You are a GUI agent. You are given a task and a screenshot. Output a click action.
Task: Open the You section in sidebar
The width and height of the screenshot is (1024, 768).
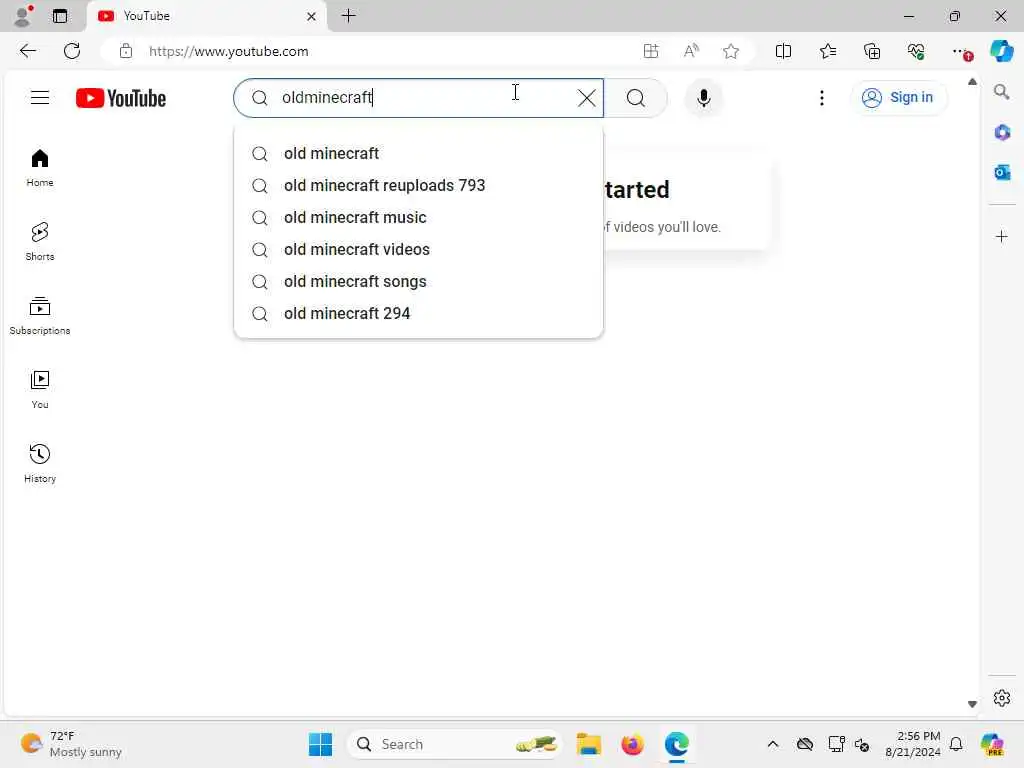click(40, 390)
